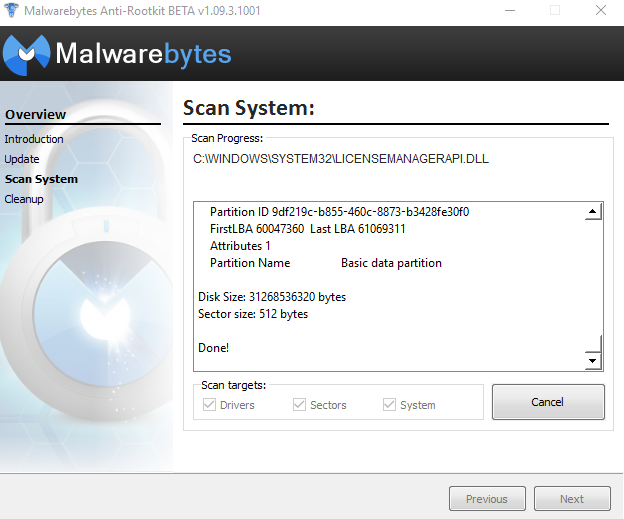The image size is (624, 519).
Task: Toggle the Drivers scan target checkbox
Action: tap(210, 405)
